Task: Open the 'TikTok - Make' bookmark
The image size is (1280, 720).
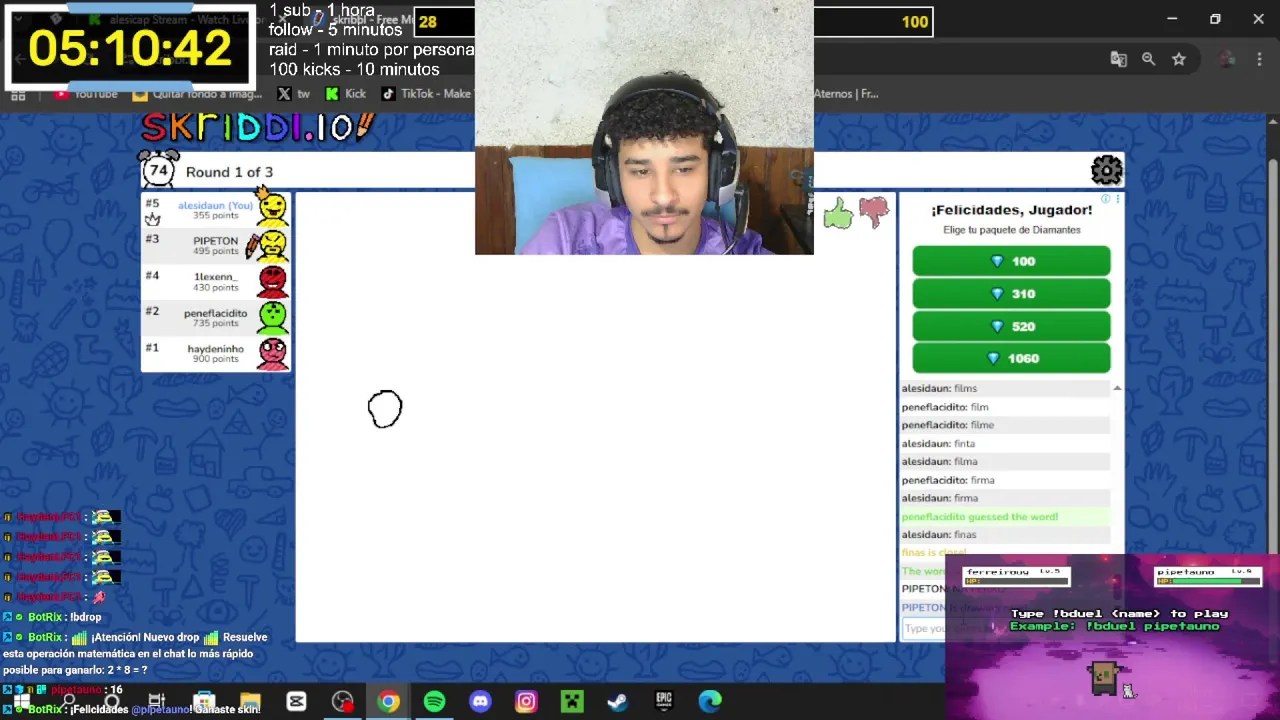Action: pyautogui.click(x=426, y=94)
